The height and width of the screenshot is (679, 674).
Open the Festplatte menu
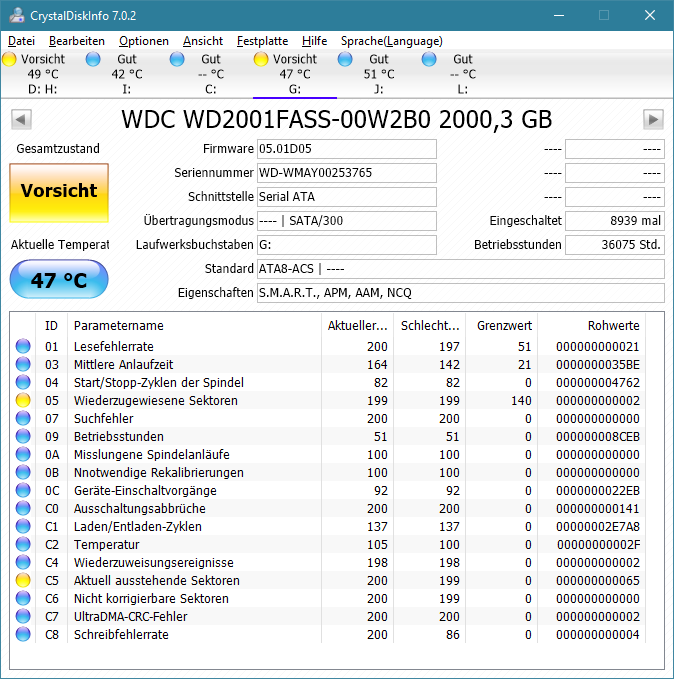coord(262,41)
